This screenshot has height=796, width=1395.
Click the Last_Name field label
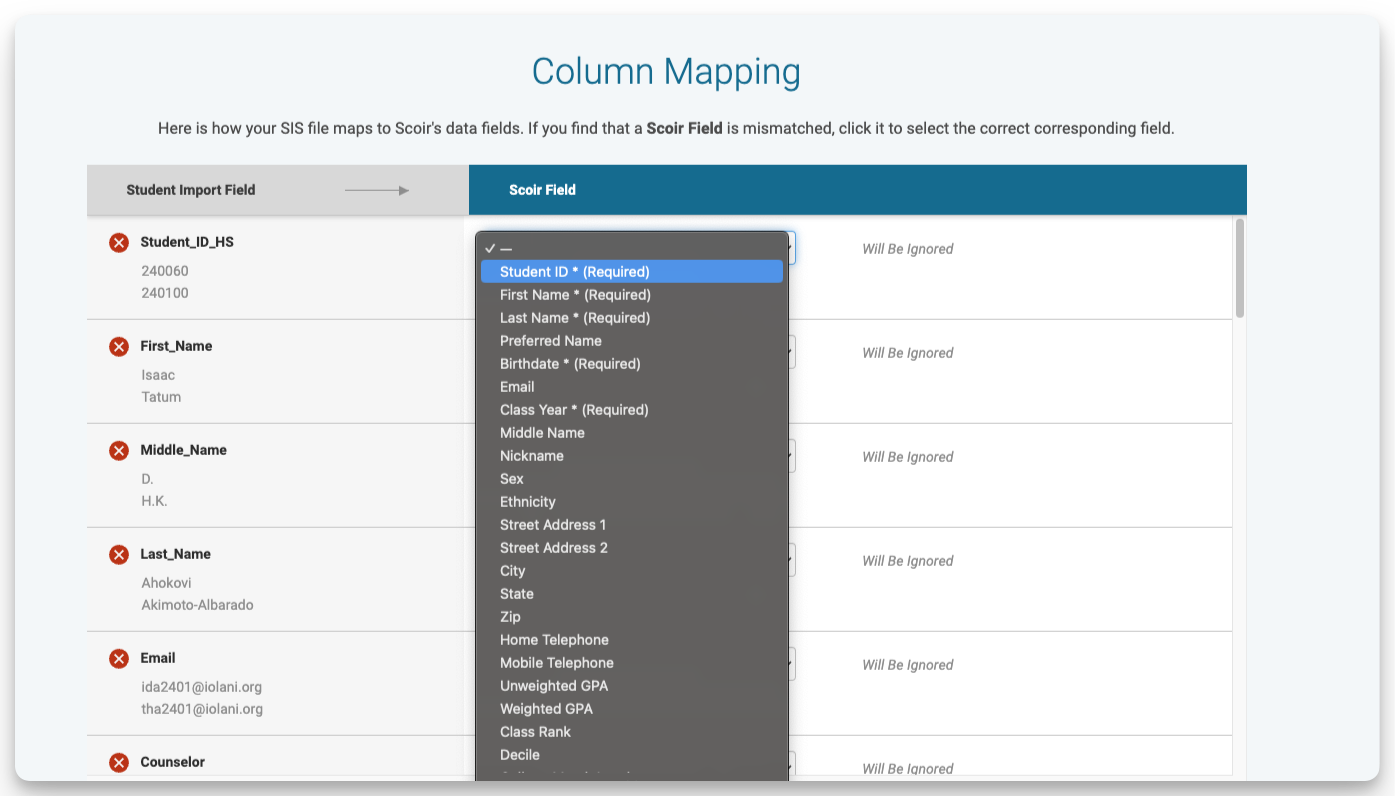(x=175, y=554)
